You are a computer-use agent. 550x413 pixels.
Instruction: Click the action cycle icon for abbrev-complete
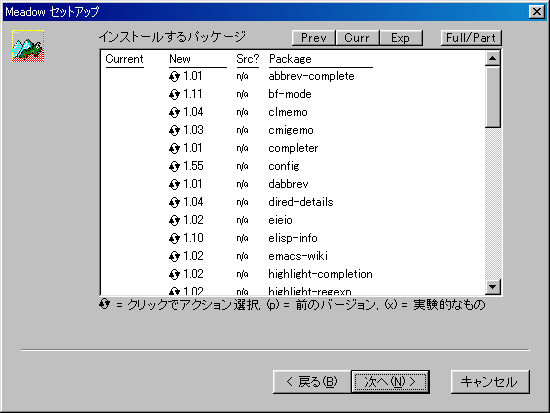click(174, 76)
